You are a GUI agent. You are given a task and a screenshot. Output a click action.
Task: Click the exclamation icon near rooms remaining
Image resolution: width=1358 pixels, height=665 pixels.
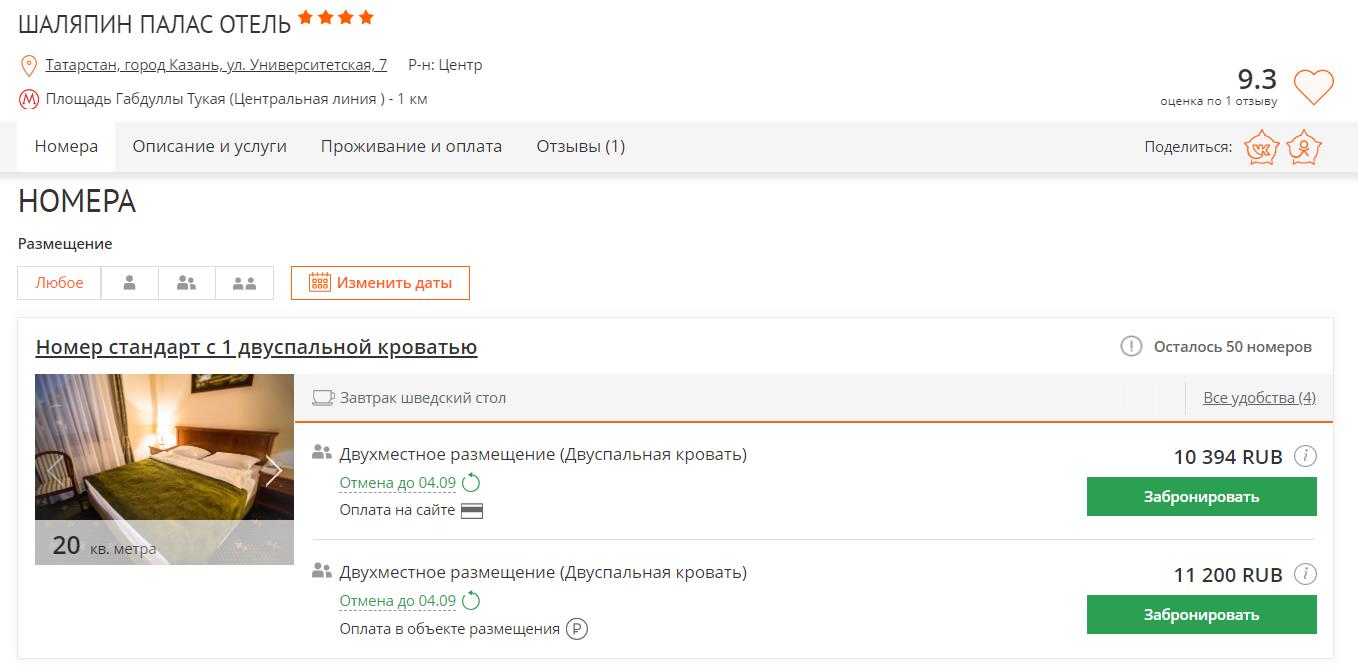pyautogui.click(x=1131, y=347)
